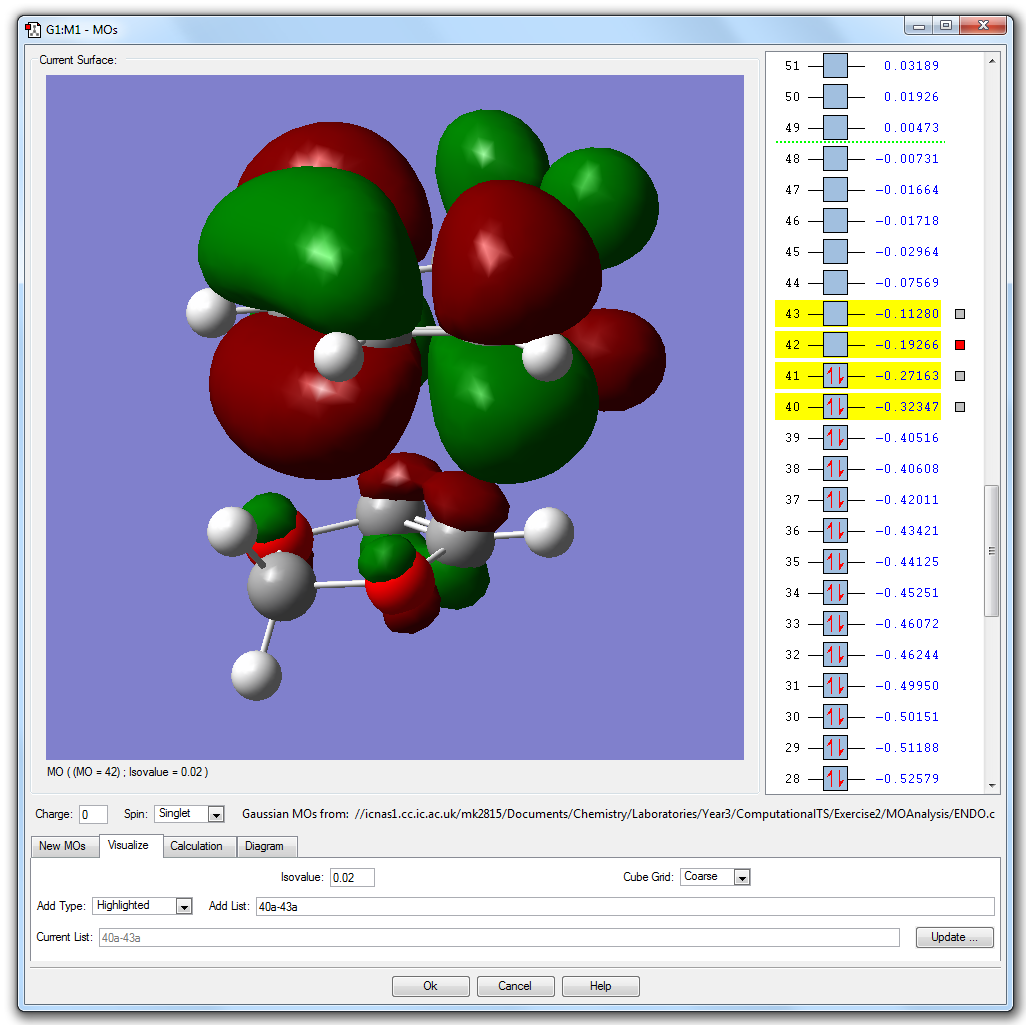Click orbital list scrollbar down arrow

(x=992, y=785)
